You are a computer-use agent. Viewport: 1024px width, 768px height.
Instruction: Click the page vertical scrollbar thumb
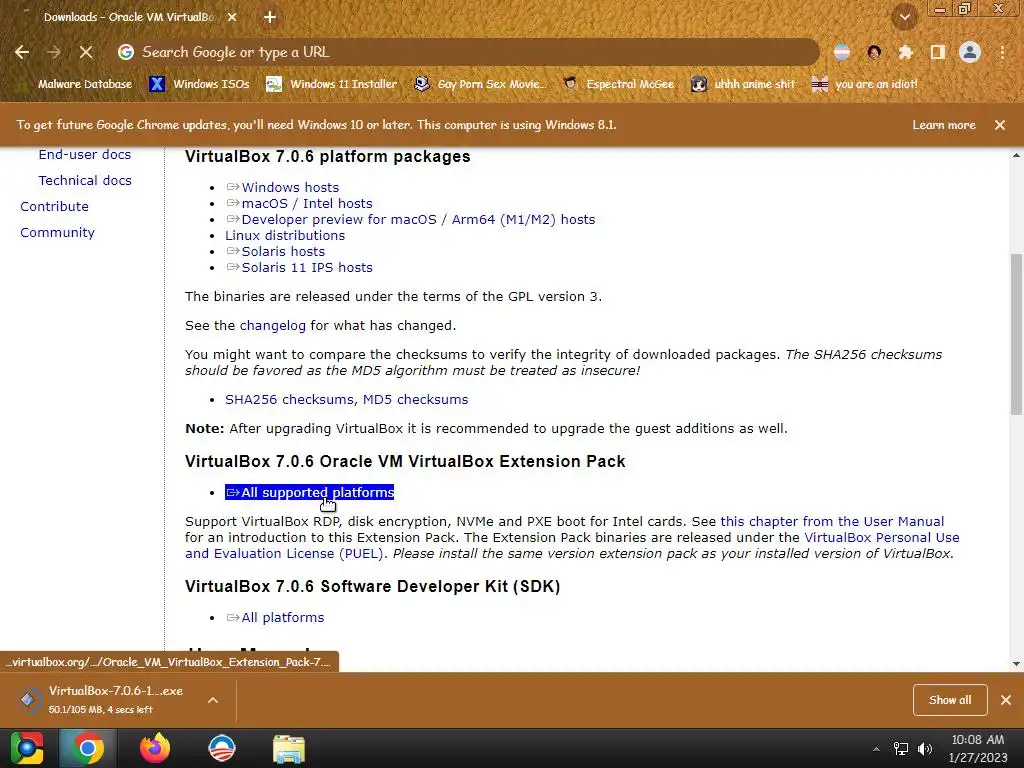(1016, 334)
